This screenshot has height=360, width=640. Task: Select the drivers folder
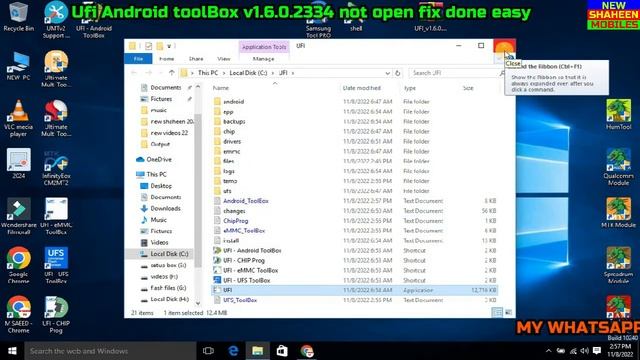tap(232, 141)
